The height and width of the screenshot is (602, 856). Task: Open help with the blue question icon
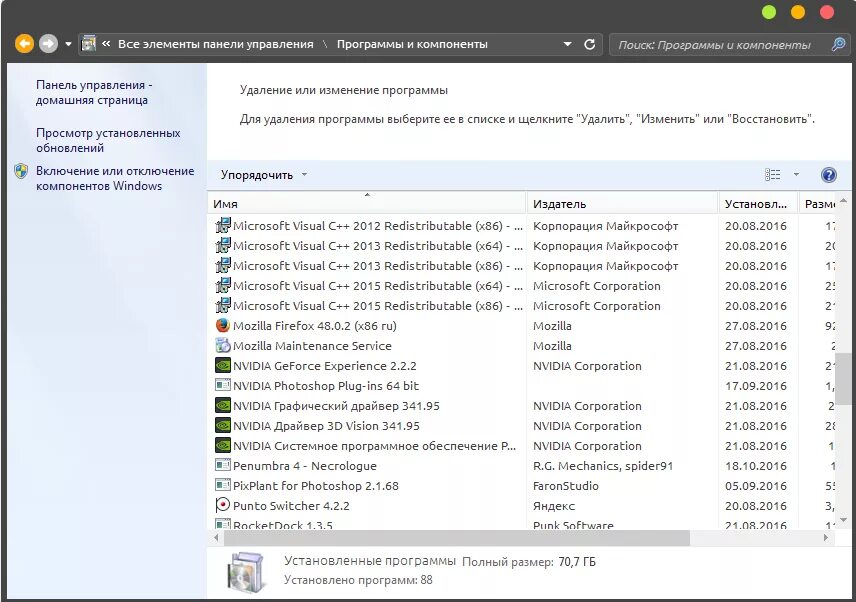tap(828, 175)
